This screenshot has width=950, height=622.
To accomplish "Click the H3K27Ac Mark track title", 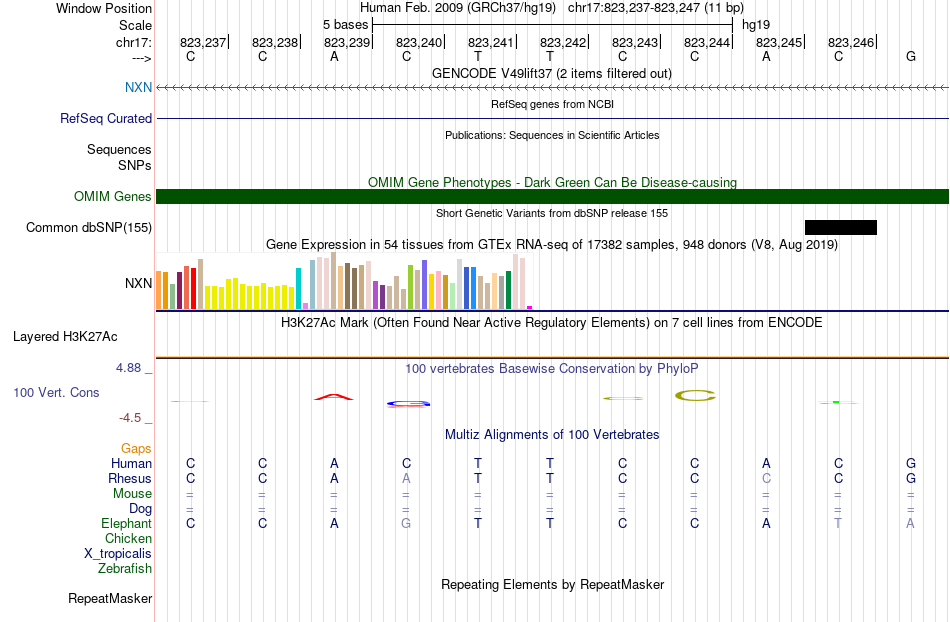I will tap(552, 322).
